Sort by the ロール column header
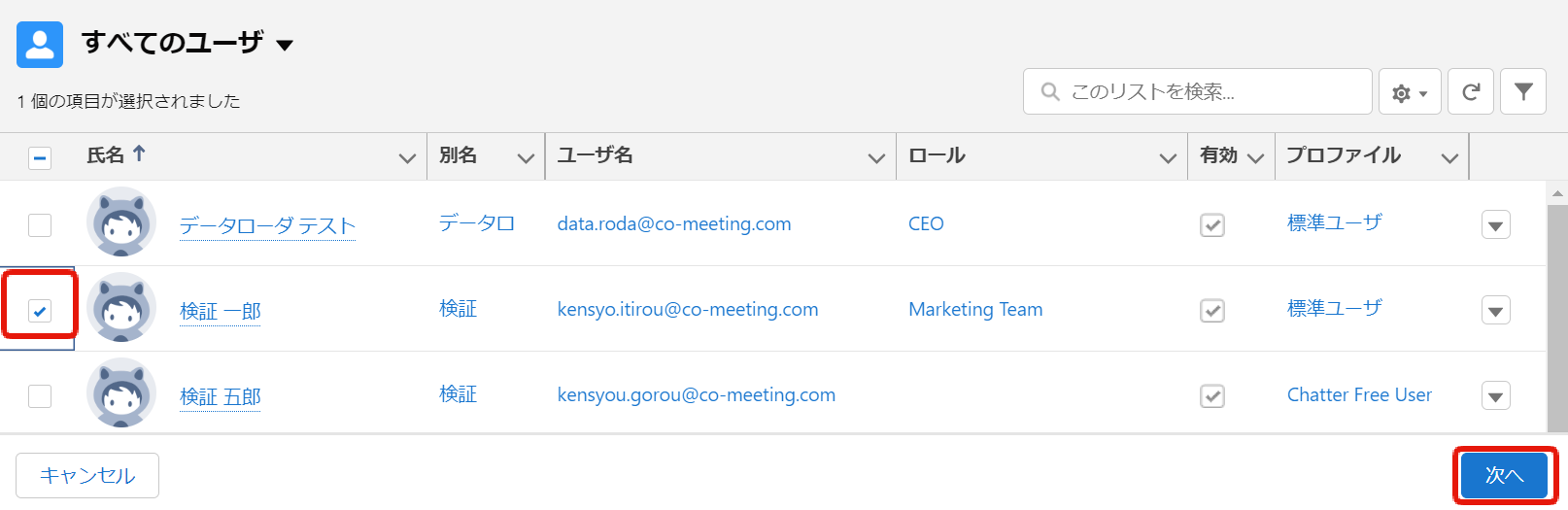Viewport: 1568px width, 510px height. [937, 155]
